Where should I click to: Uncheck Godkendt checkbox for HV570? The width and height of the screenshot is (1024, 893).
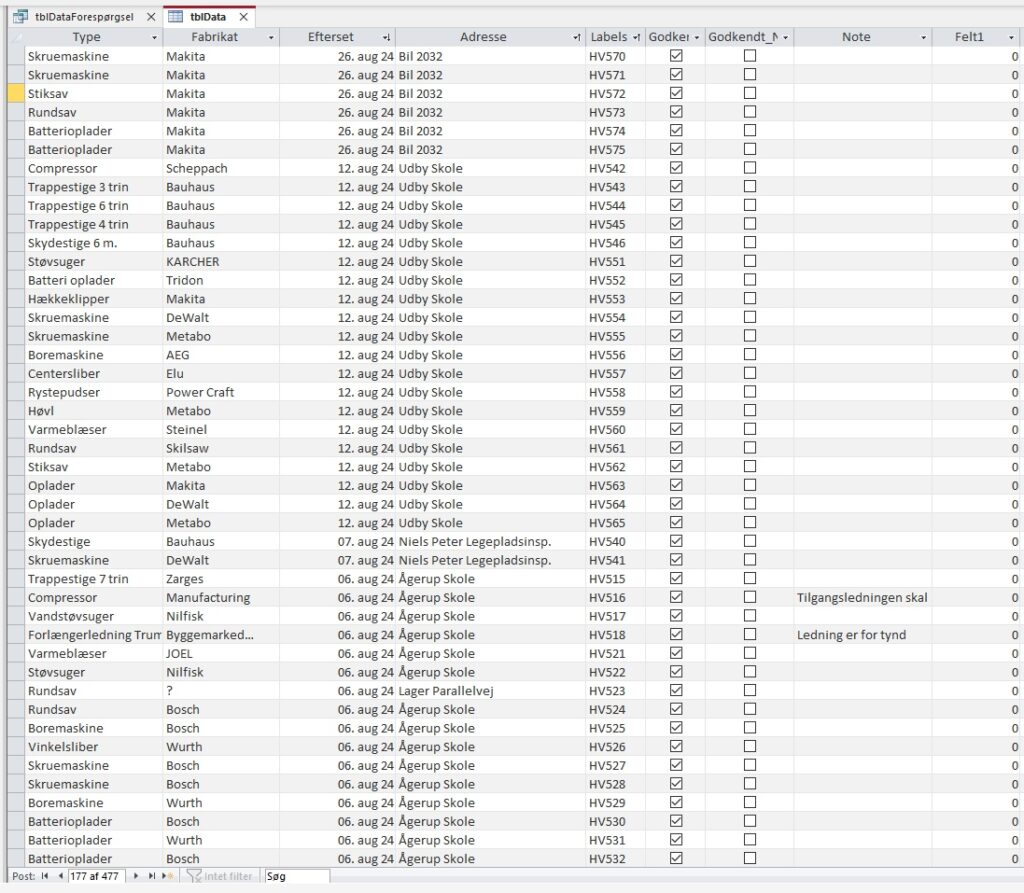(676, 56)
